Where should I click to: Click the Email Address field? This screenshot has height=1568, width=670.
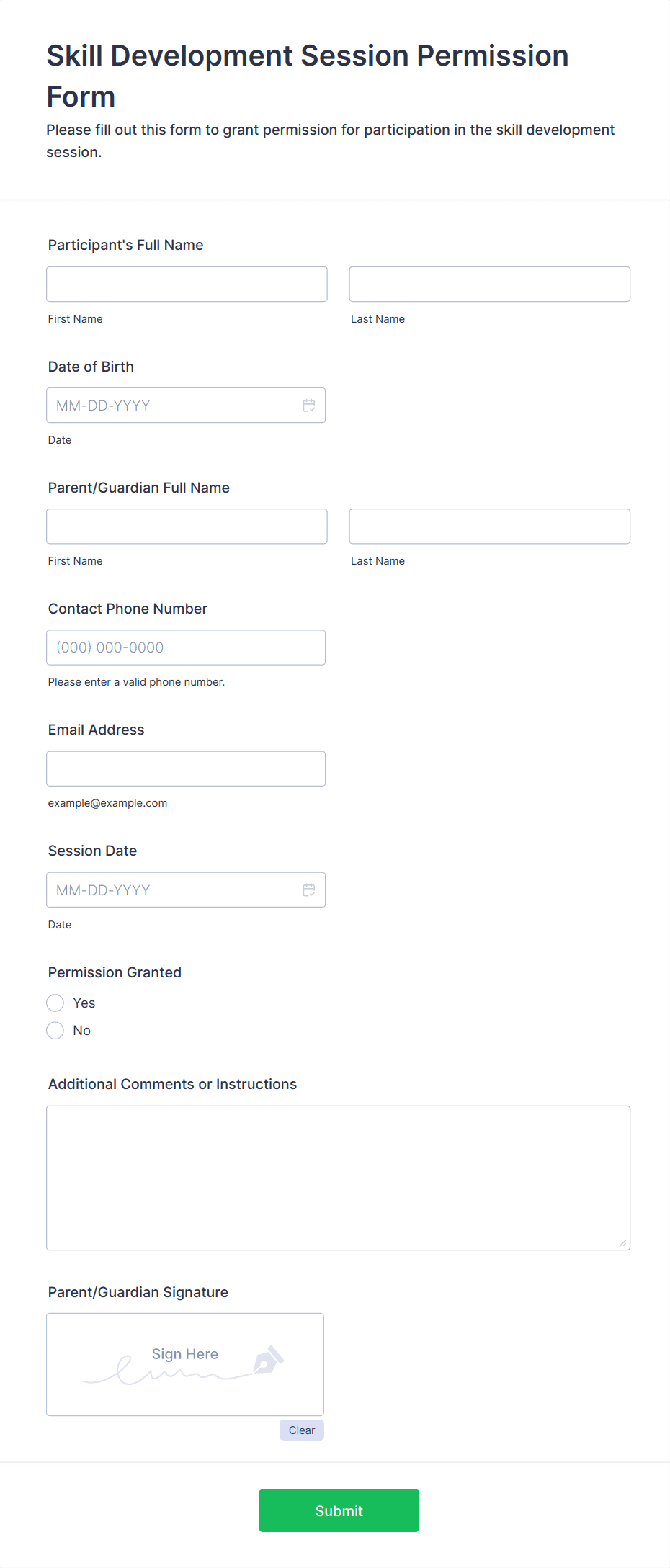coord(186,769)
